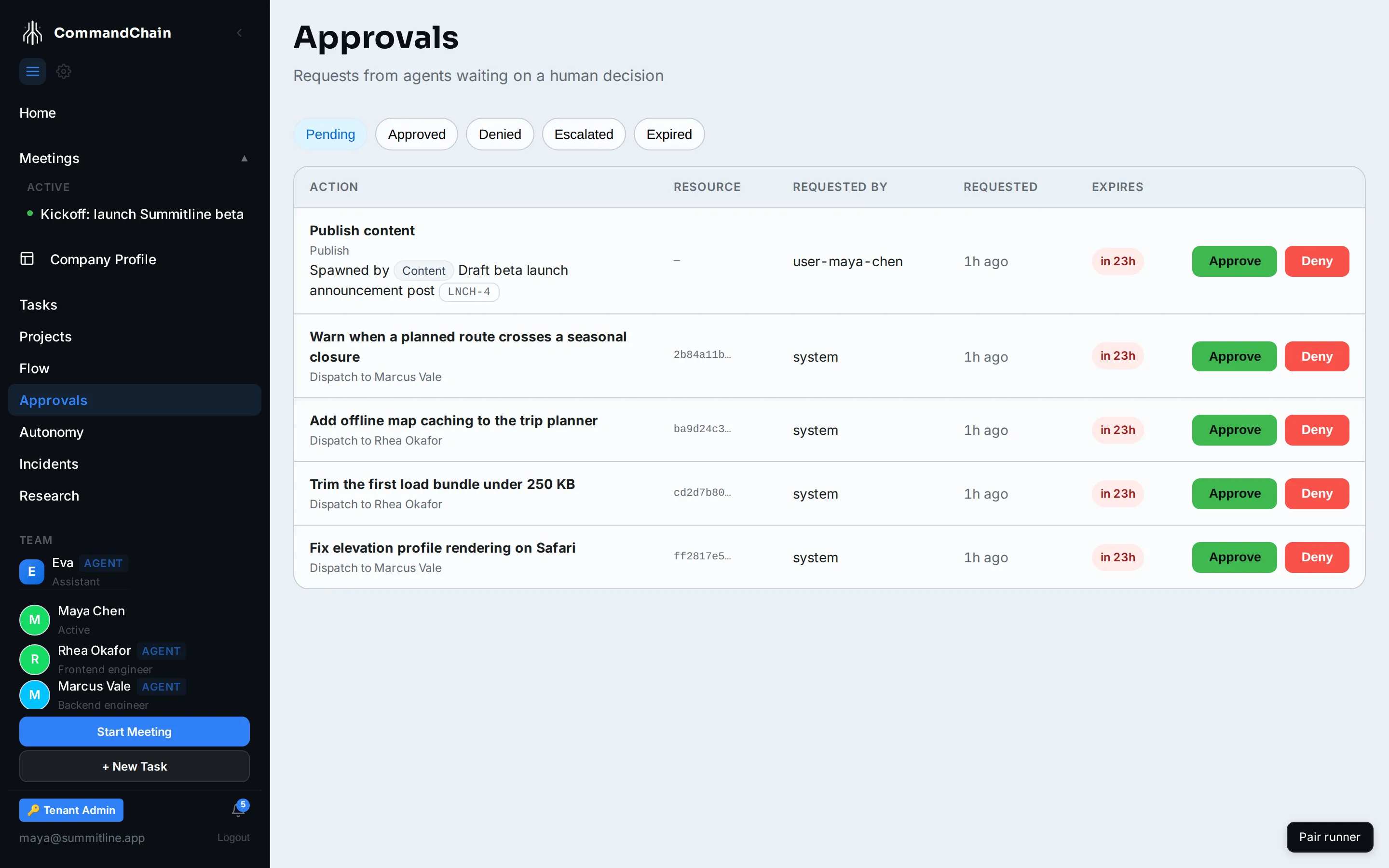Open the notifications bell icon
The height and width of the screenshot is (868, 1389).
238,810
